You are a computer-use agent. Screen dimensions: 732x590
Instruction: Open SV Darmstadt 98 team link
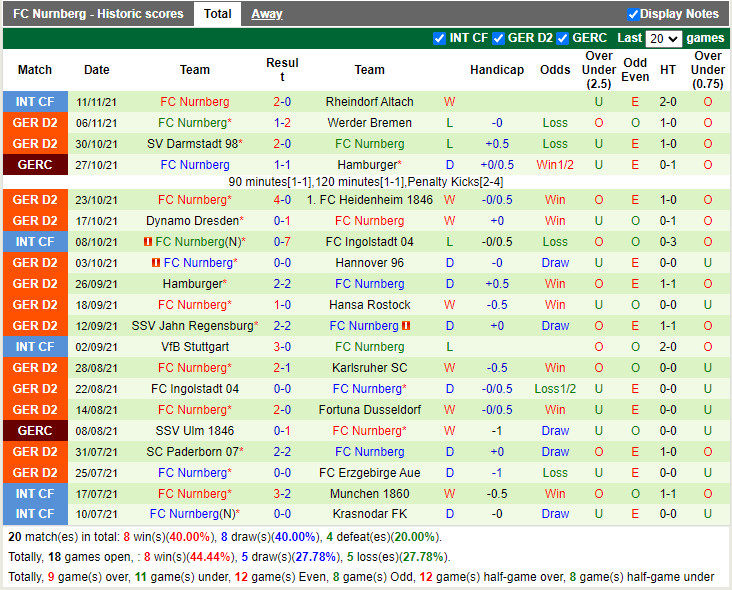[x=192, y=144]
